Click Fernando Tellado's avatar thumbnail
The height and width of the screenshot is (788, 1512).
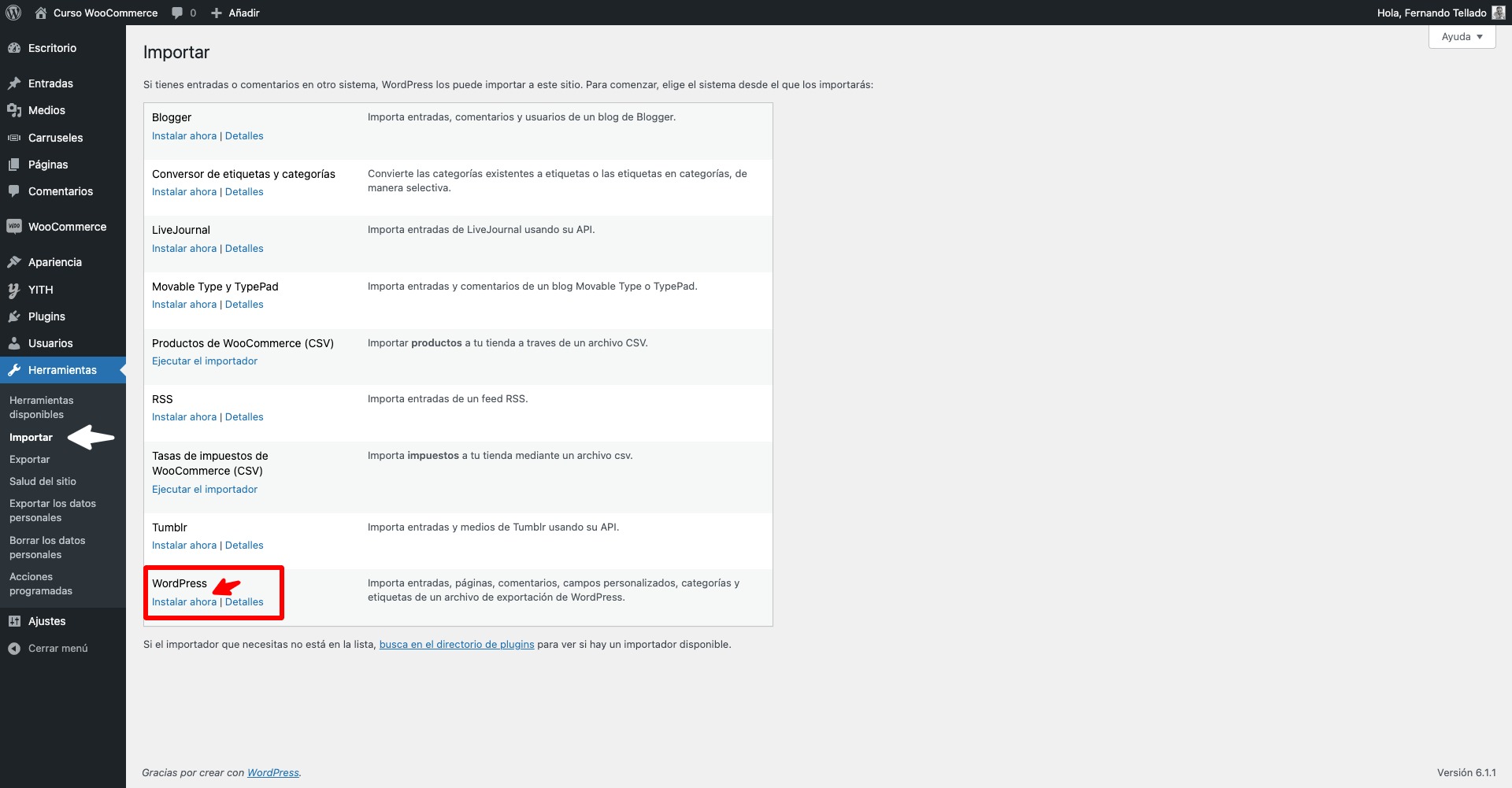coord(1498,13)
